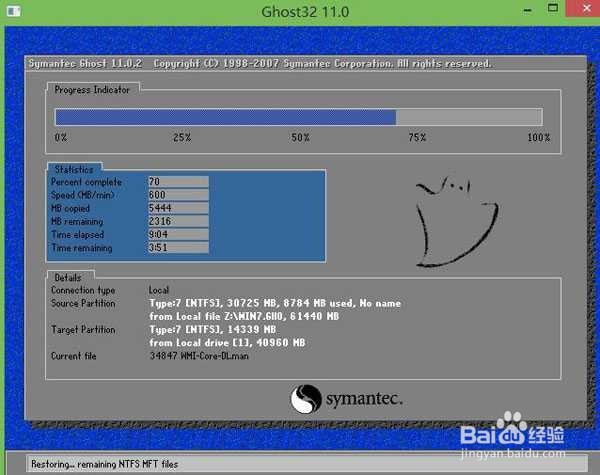Click the 0% progress scale label
600x475 pixels.
61,137
